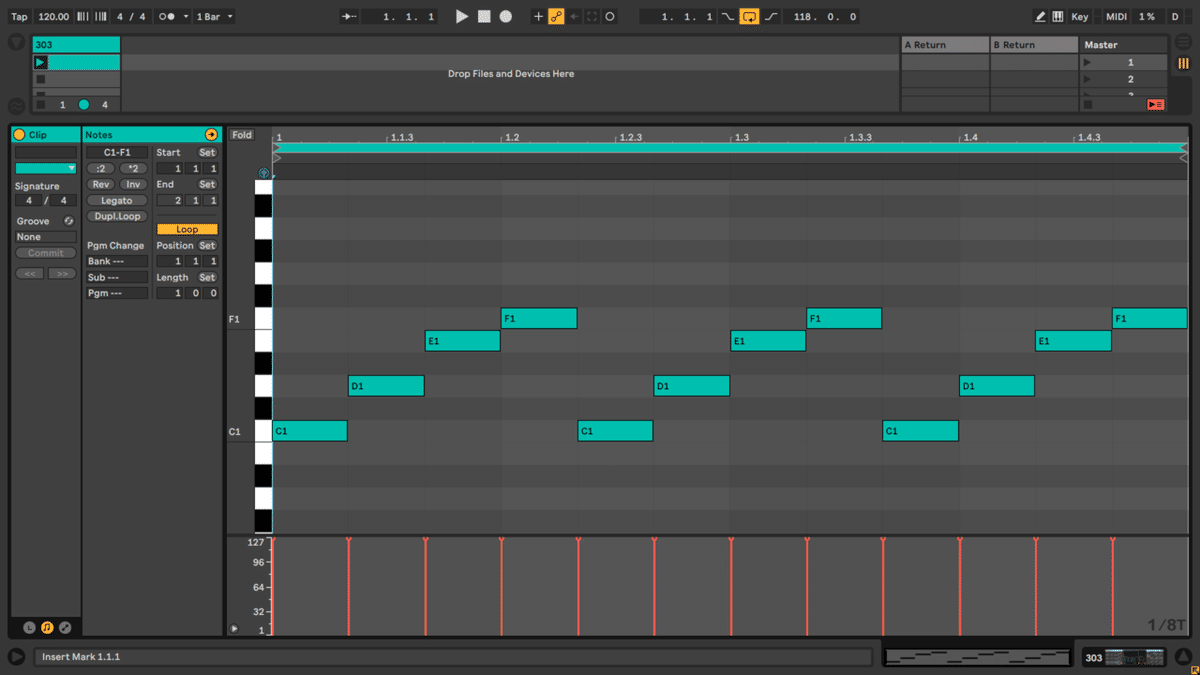Enable Key Map Mode
The width and height of the screenshot is (1200, 675).
1080,17
